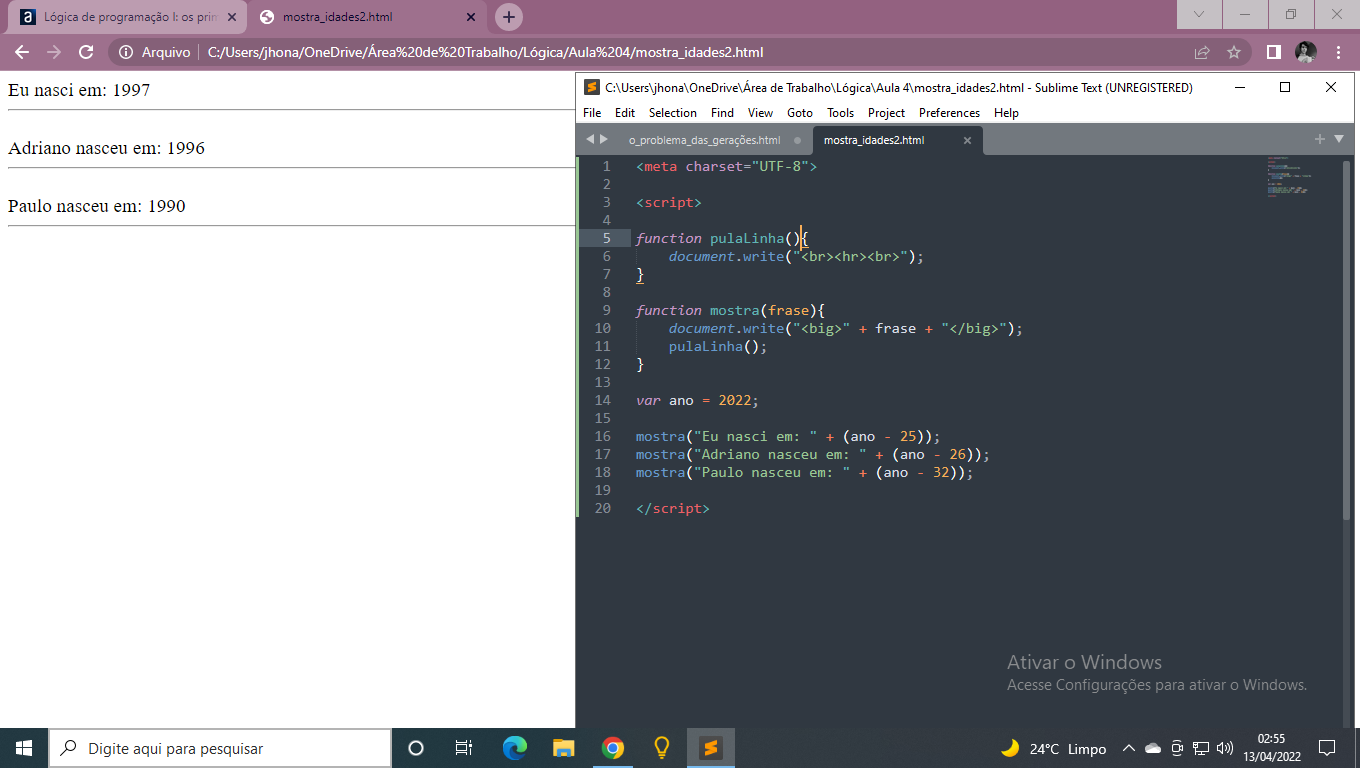Open a new Chrome tab
The width and height of the screenshot is (1360, 768).
point(509,17)
